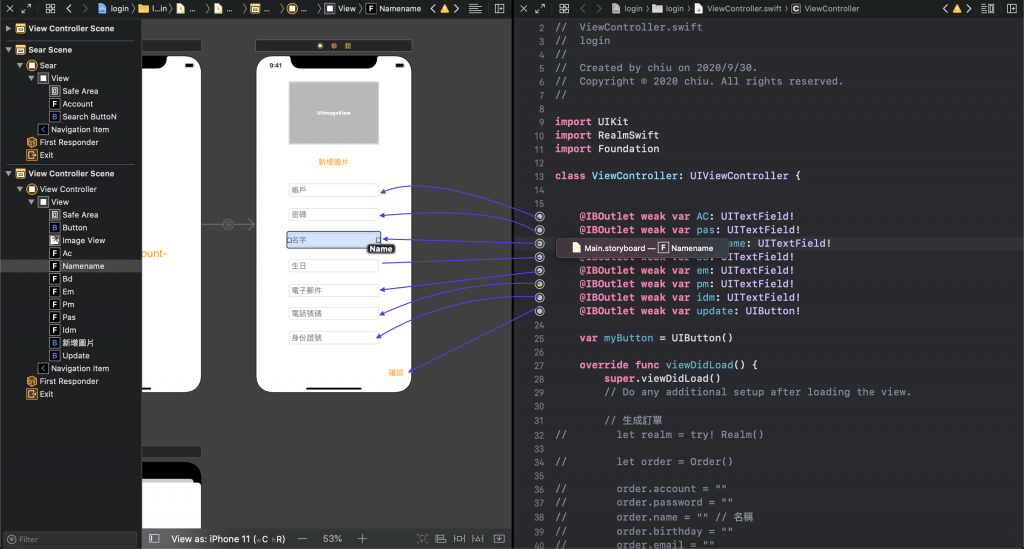Toggle document outline panel button
The image size is (1024, 549).
154,539
